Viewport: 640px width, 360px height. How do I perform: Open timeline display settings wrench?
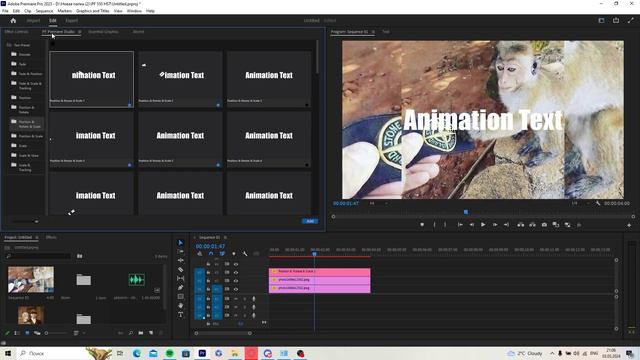pos(245,254)
